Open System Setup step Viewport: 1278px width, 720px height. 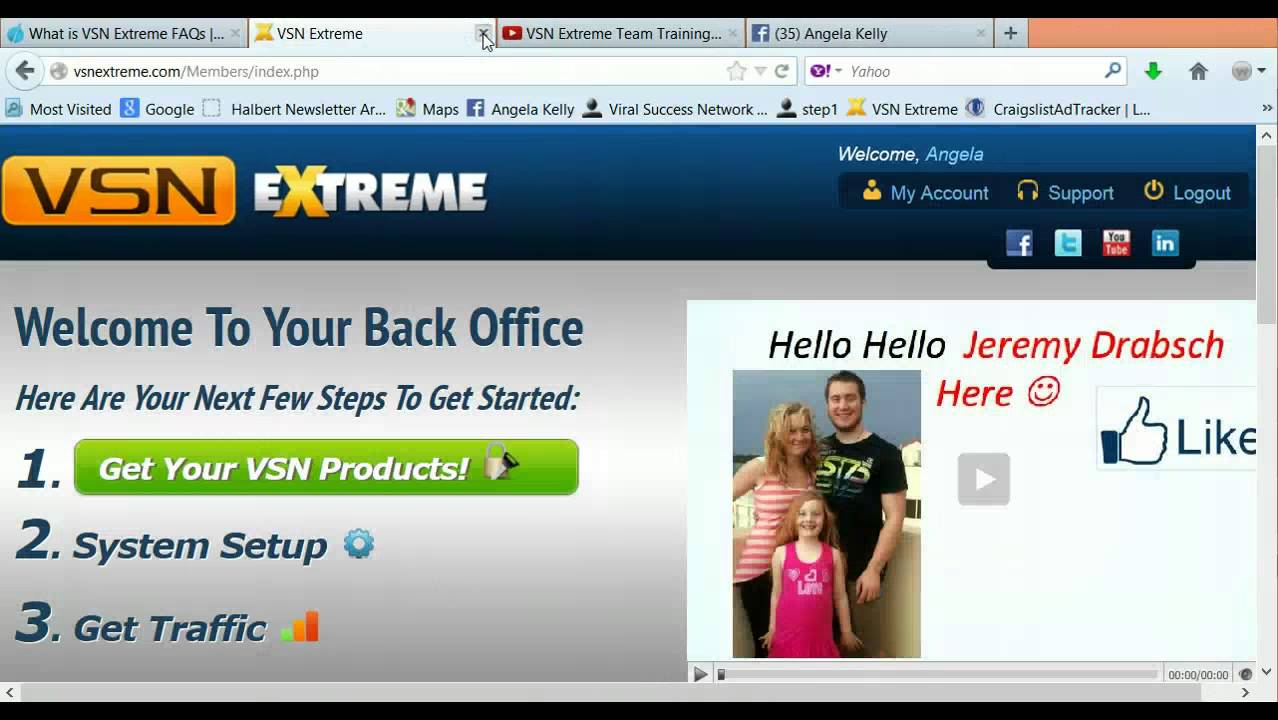200,545
